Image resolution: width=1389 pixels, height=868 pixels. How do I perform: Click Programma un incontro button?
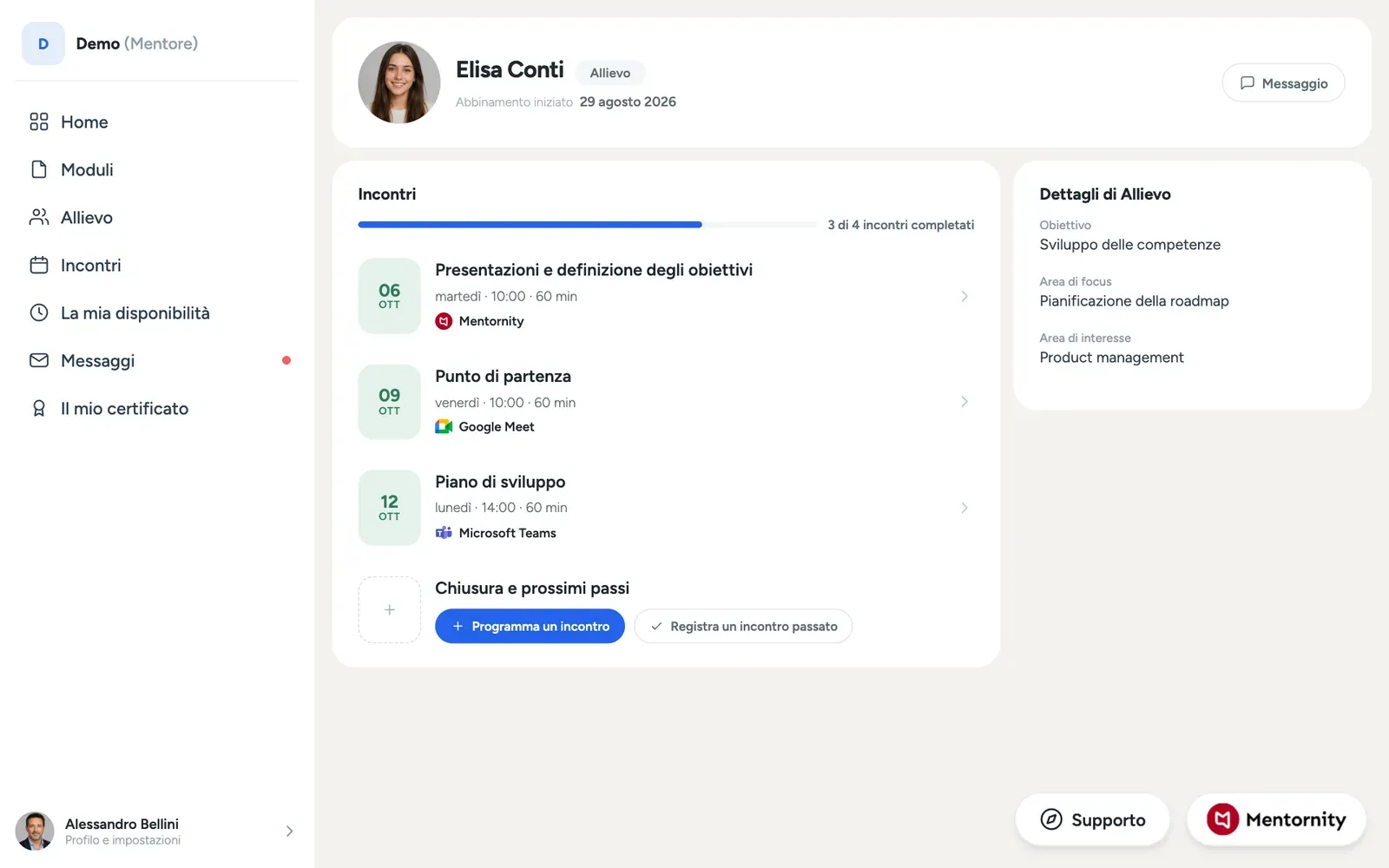point(530,626)
